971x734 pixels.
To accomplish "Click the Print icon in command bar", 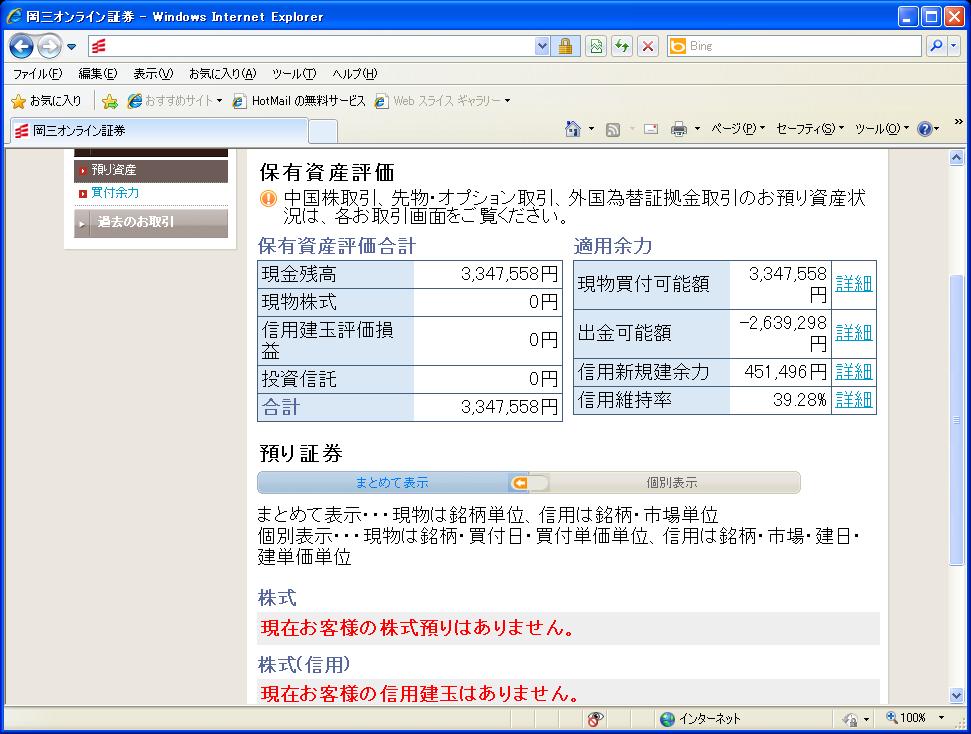I will click(679, 129).
